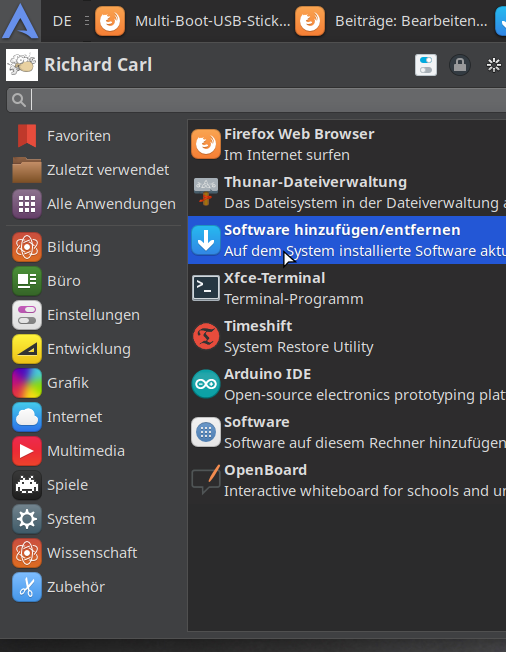This screenshot has height=652, width=506.
Task: Click the DE keyboard layout indicator
Action: [x=62, y=21]
